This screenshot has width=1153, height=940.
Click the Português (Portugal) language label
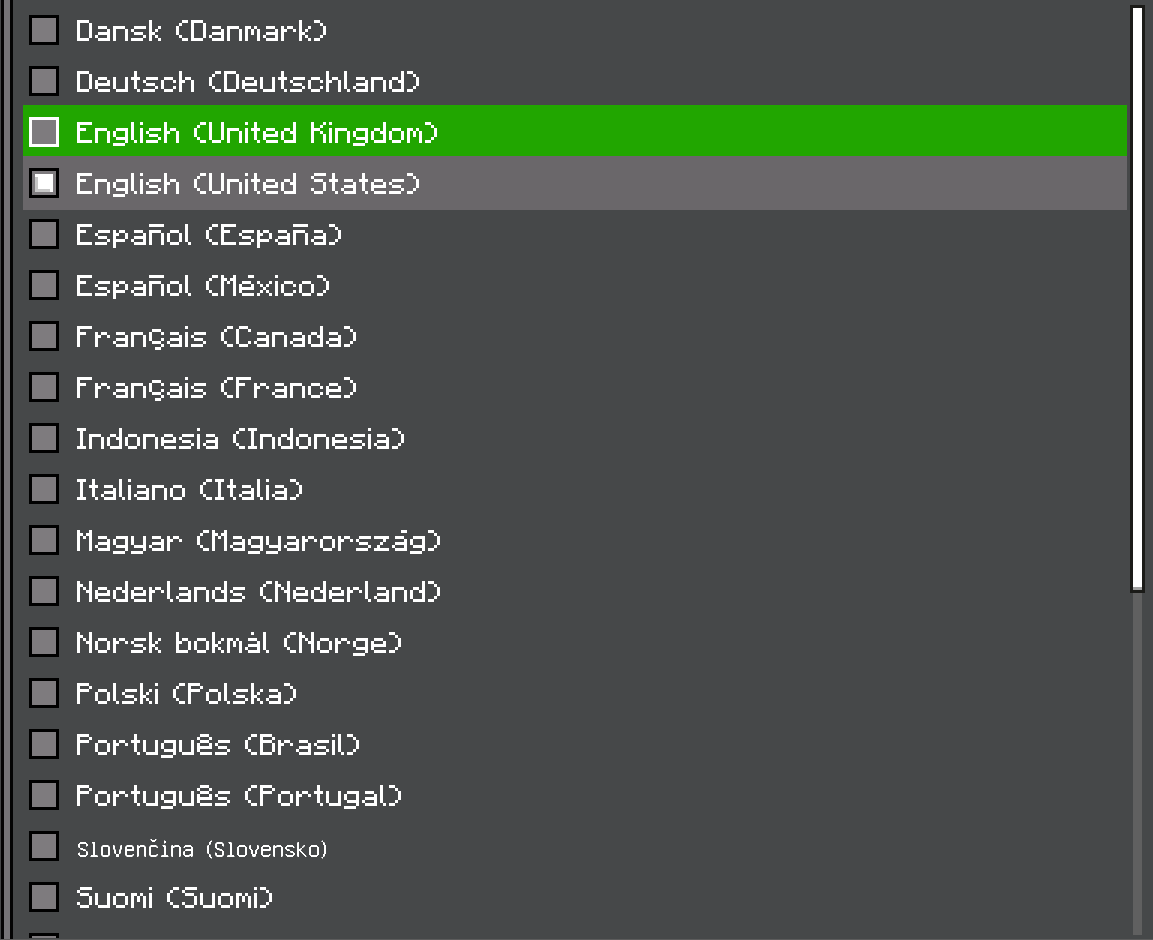[x=239, y=796]
